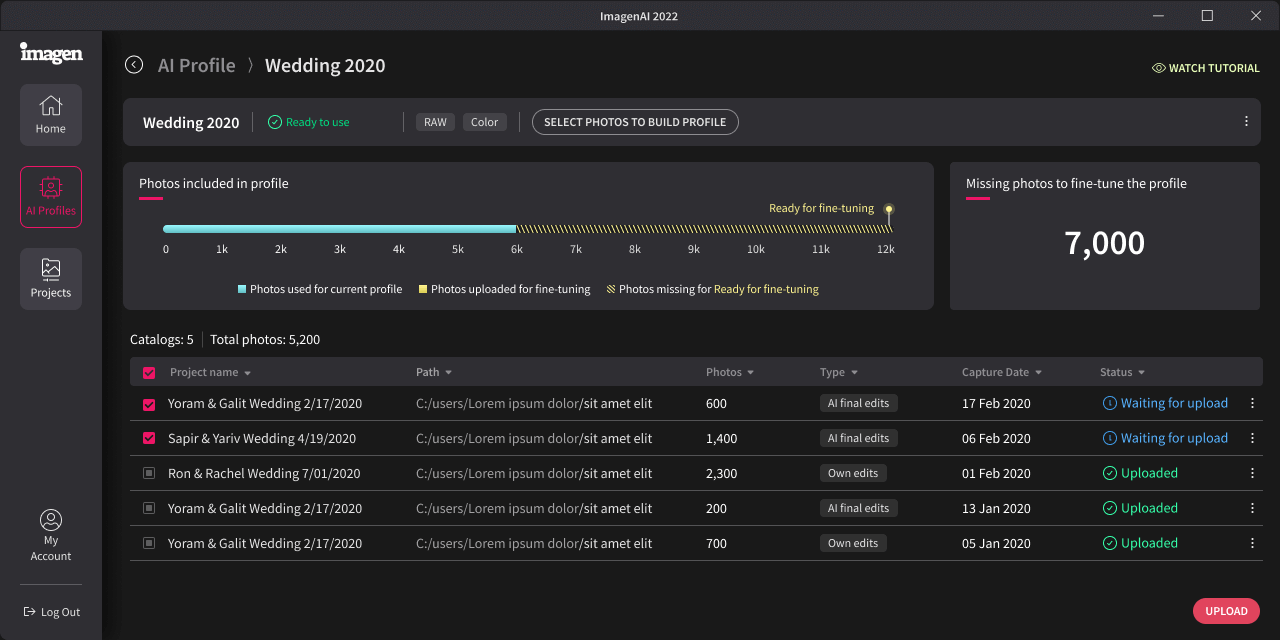Screen dimensions: 1280x640
Task: Click the Total photos: 5,200 label
Action: (x=265, y=339)
